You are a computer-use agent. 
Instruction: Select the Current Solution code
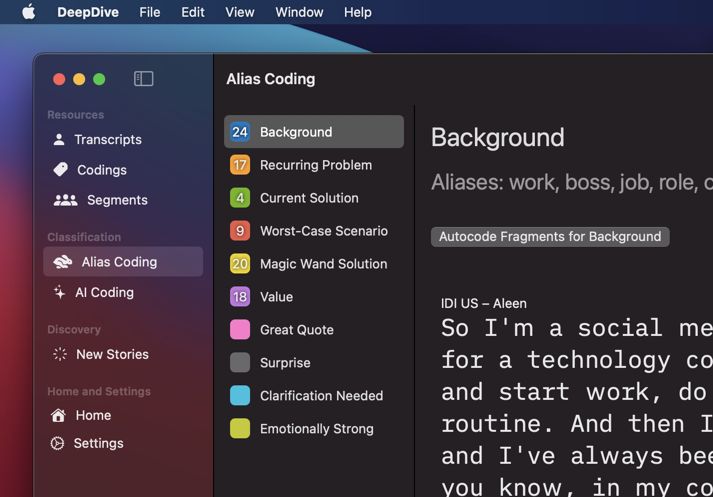[314, 198]
